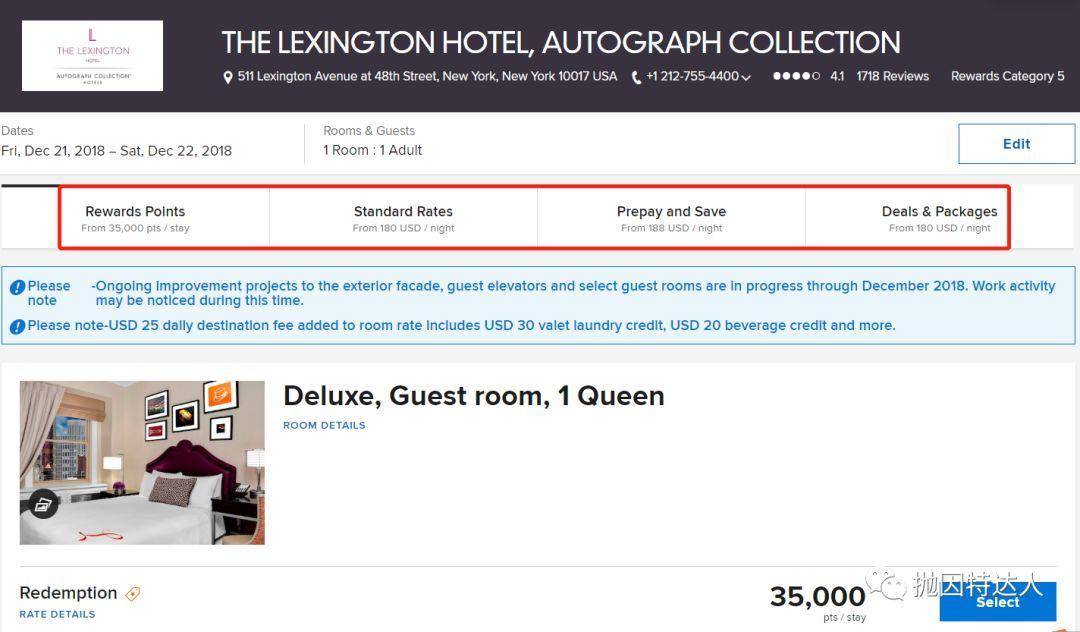Open the Prepay and Save tab
The image size is (1080, 632).
point(671,218)
